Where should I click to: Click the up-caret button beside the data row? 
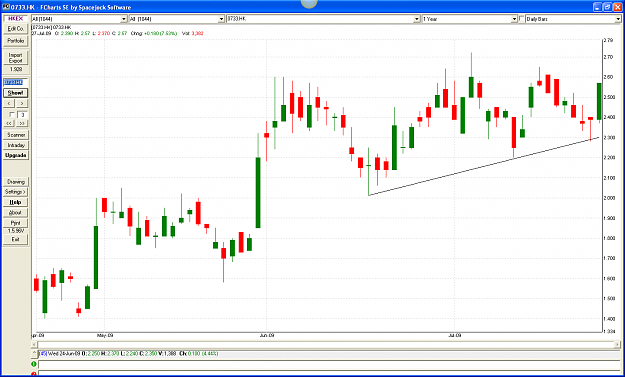[35, 354]
